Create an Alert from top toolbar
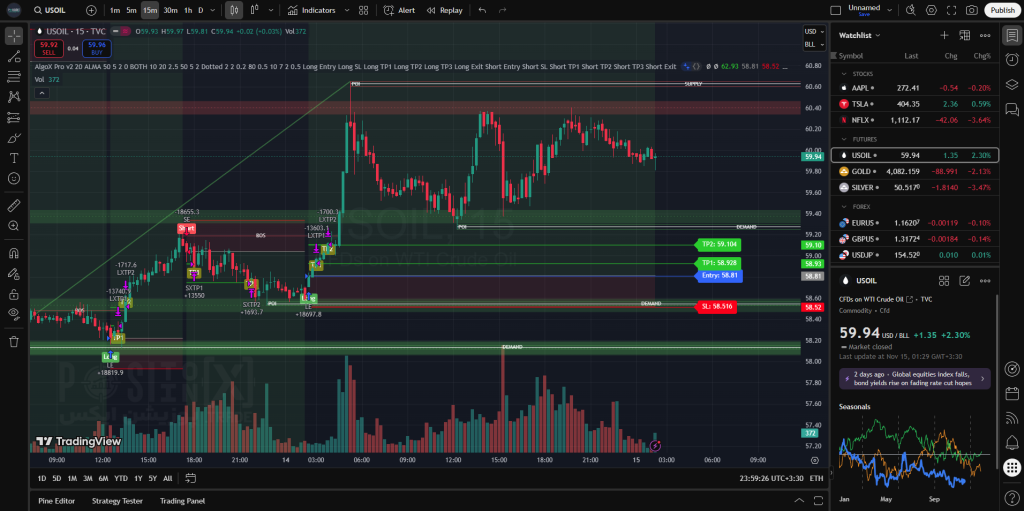The height and width of the screenshot is (511, 1024). point(399,10)
